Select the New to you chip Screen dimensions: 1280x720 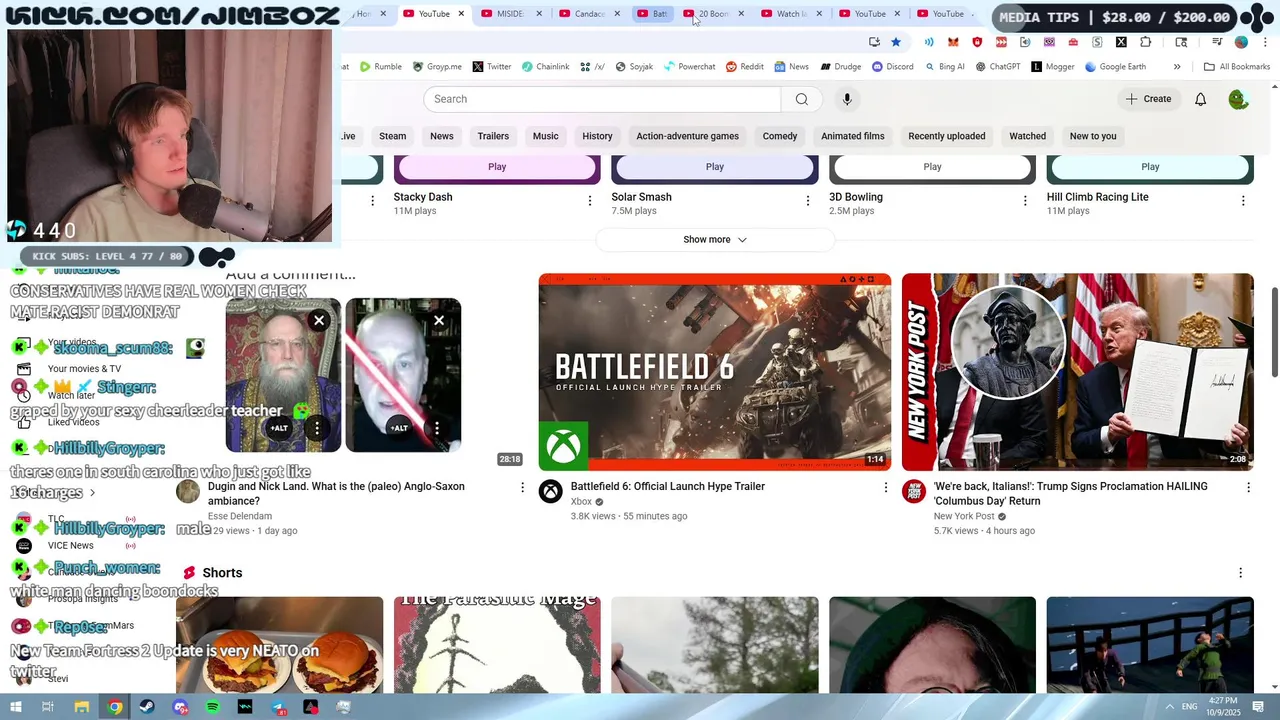click(1093, 136)
